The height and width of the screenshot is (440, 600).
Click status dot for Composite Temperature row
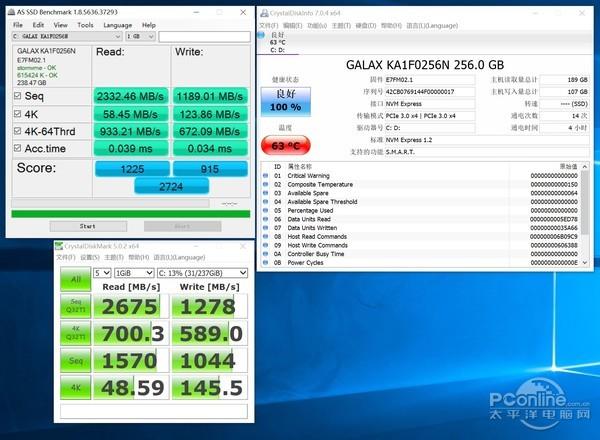pyautogui.click(x=266, y=184)
